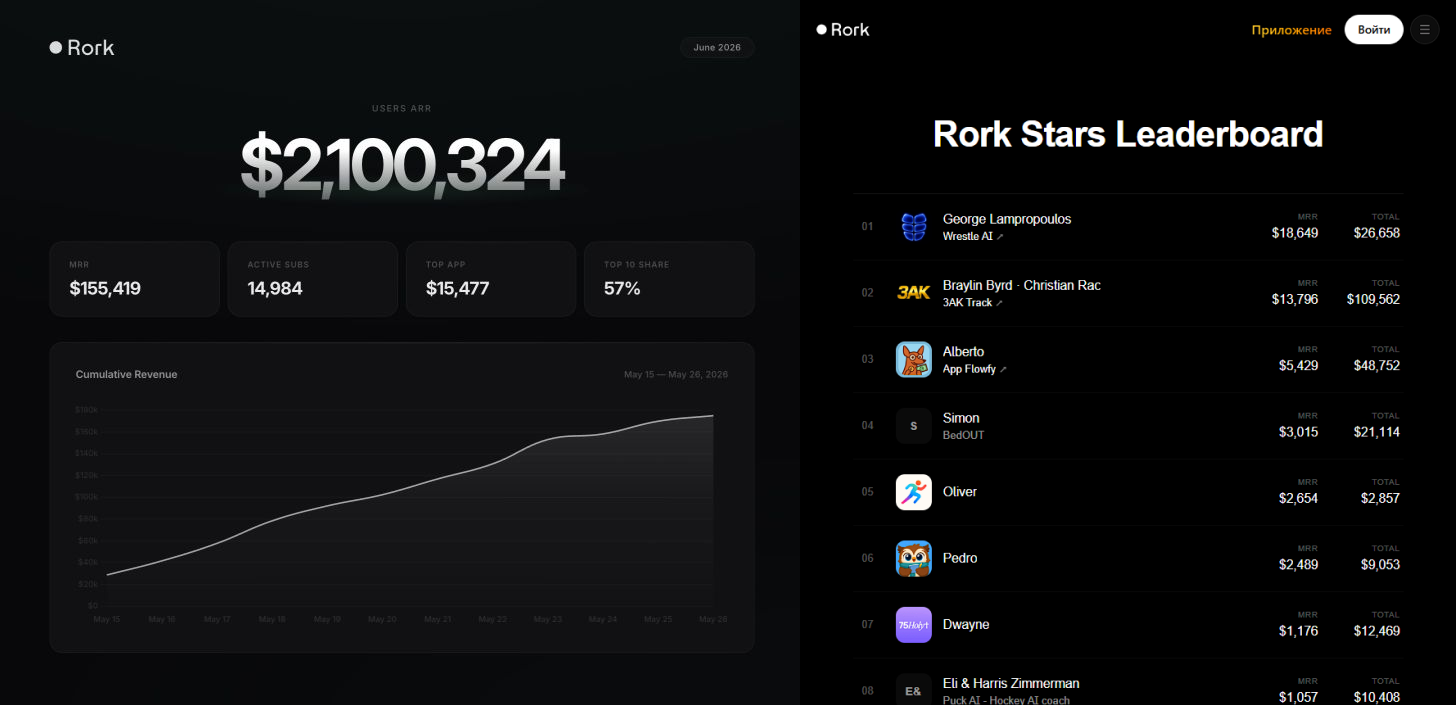The image size is (1456, 705).
Task: Click the App Flowfy fox icon
Action: tap(914, 359)
